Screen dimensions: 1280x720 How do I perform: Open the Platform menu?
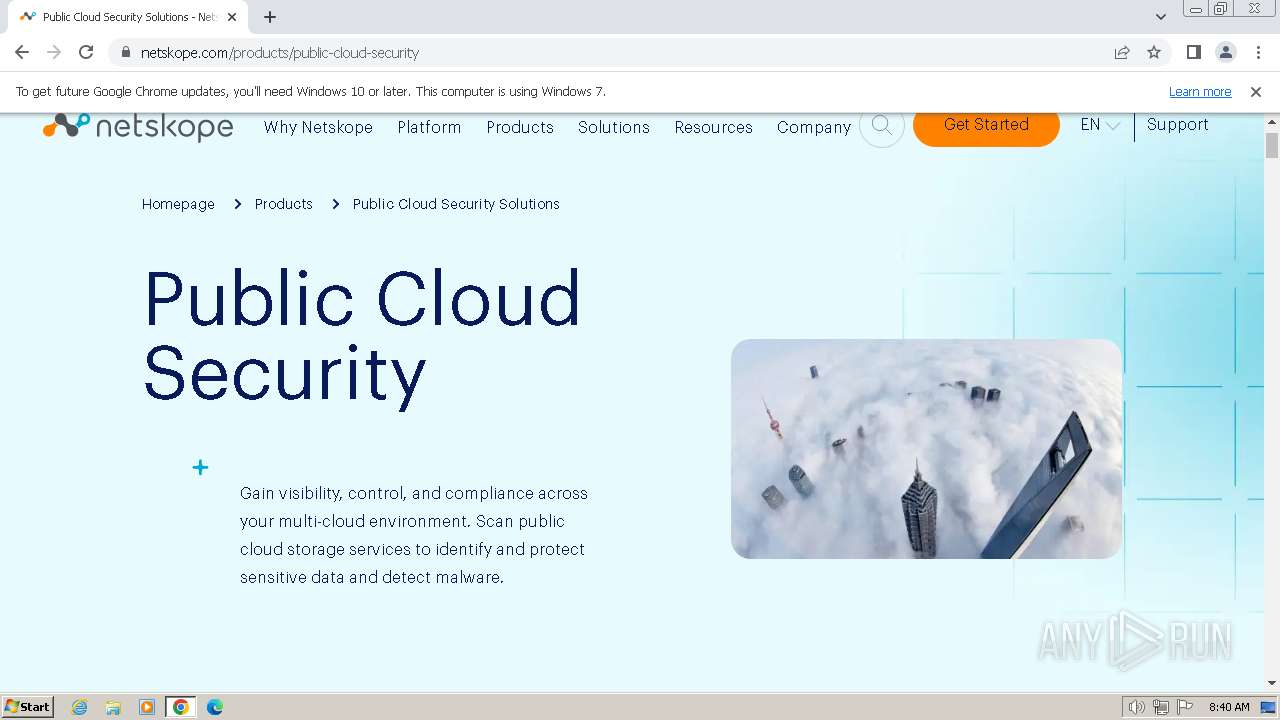click(429, 127)
